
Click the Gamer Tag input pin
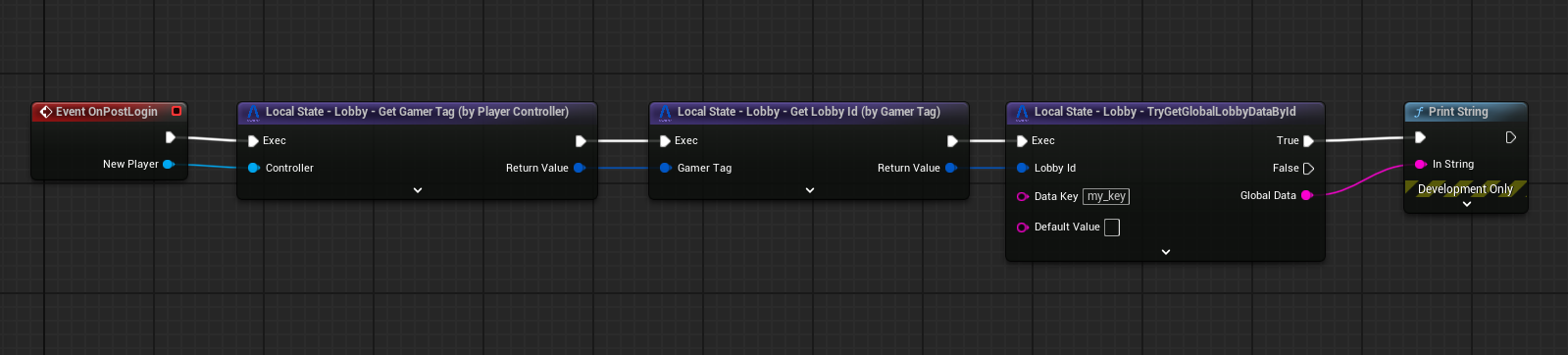[666, 168]
